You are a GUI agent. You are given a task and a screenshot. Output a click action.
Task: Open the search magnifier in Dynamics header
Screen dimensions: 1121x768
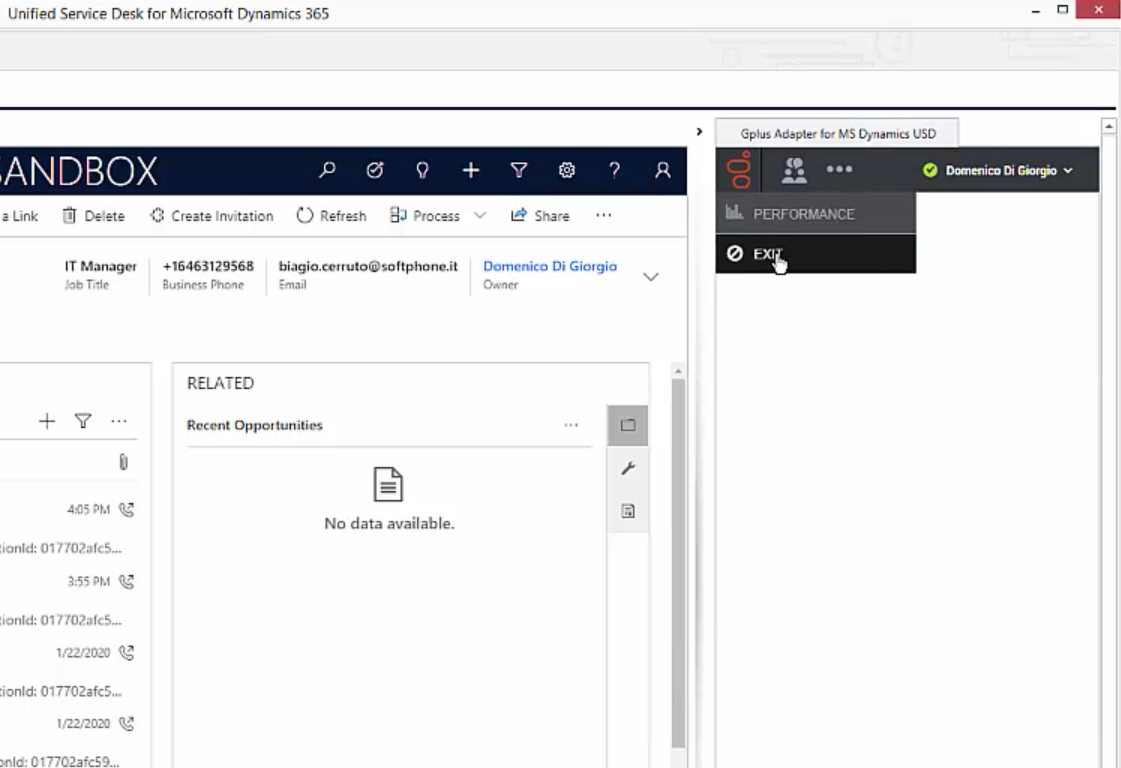[x=327, y=170]
